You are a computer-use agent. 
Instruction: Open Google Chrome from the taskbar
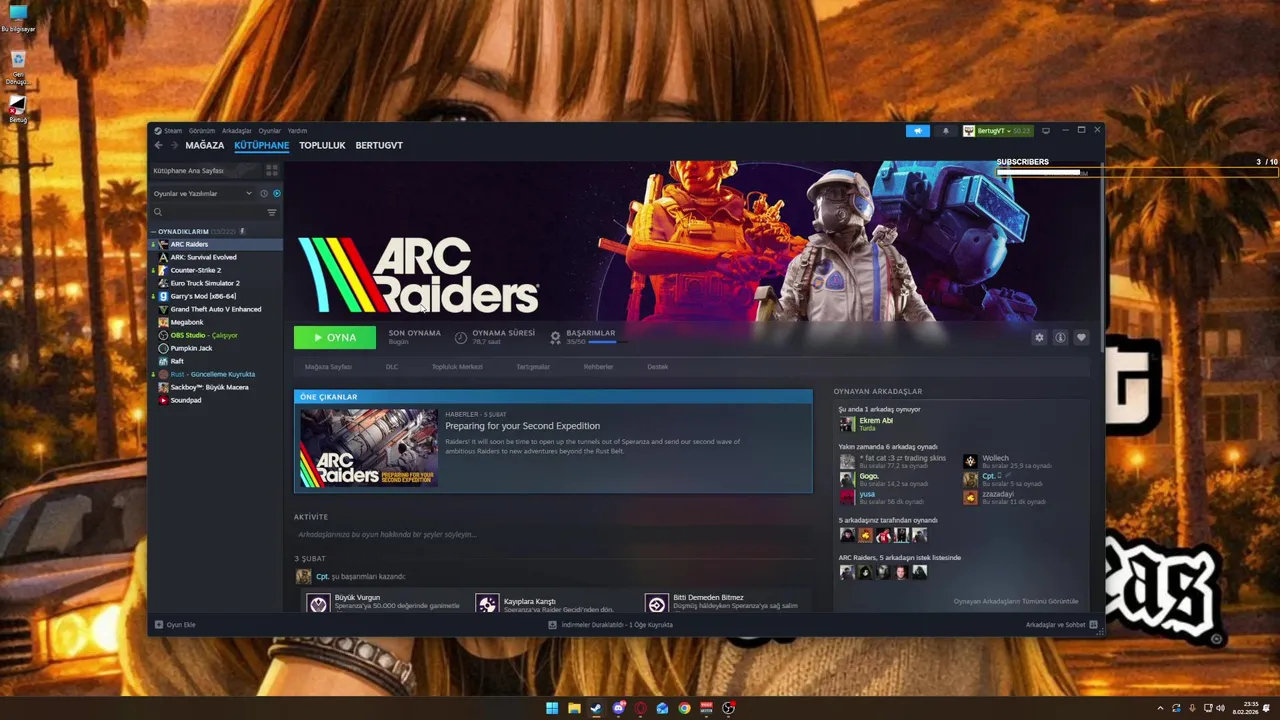tap(684, 708)
